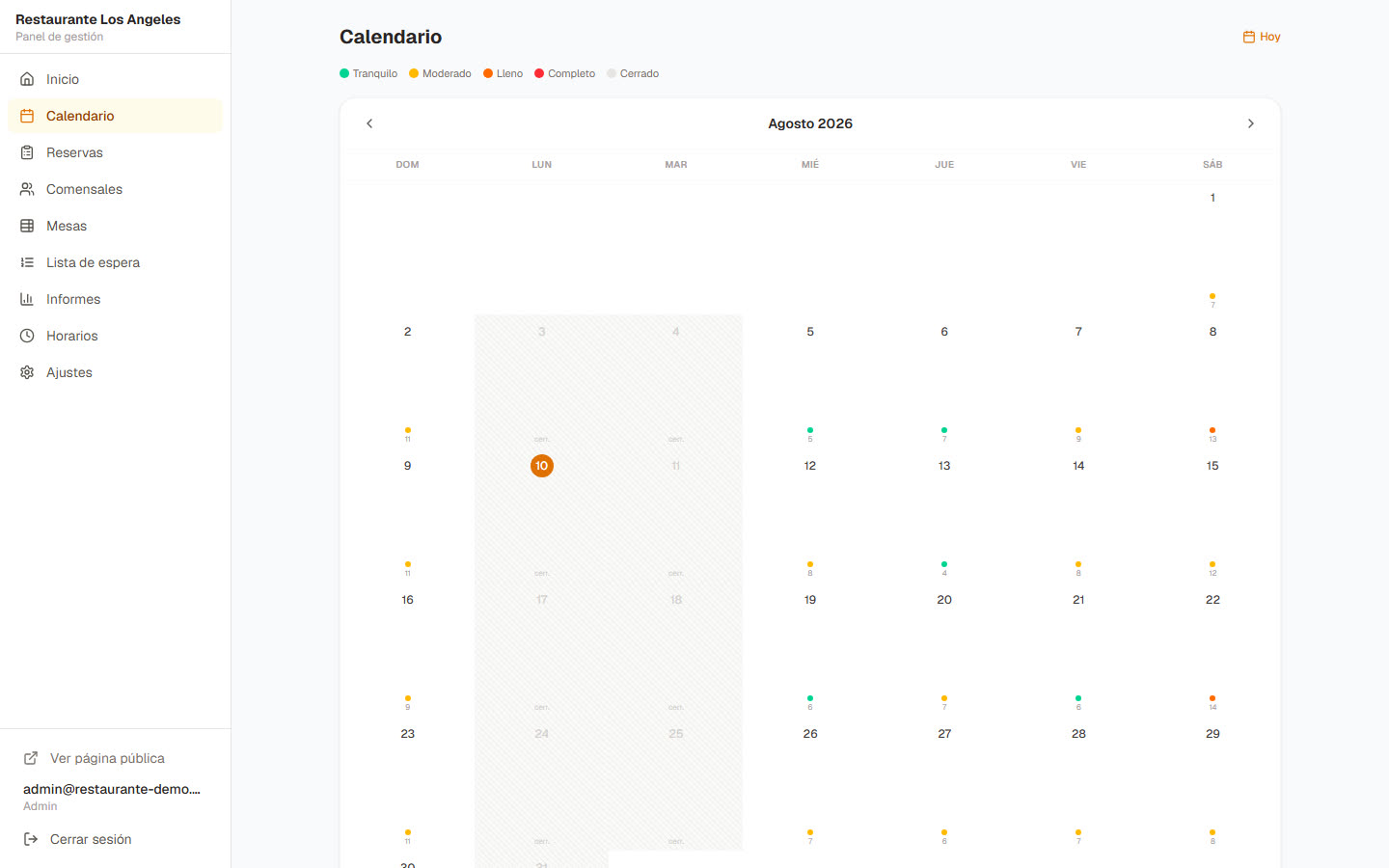Click the external link icon by Ver página pública
The image size is (1389, 868).
[x=31, y=758]
